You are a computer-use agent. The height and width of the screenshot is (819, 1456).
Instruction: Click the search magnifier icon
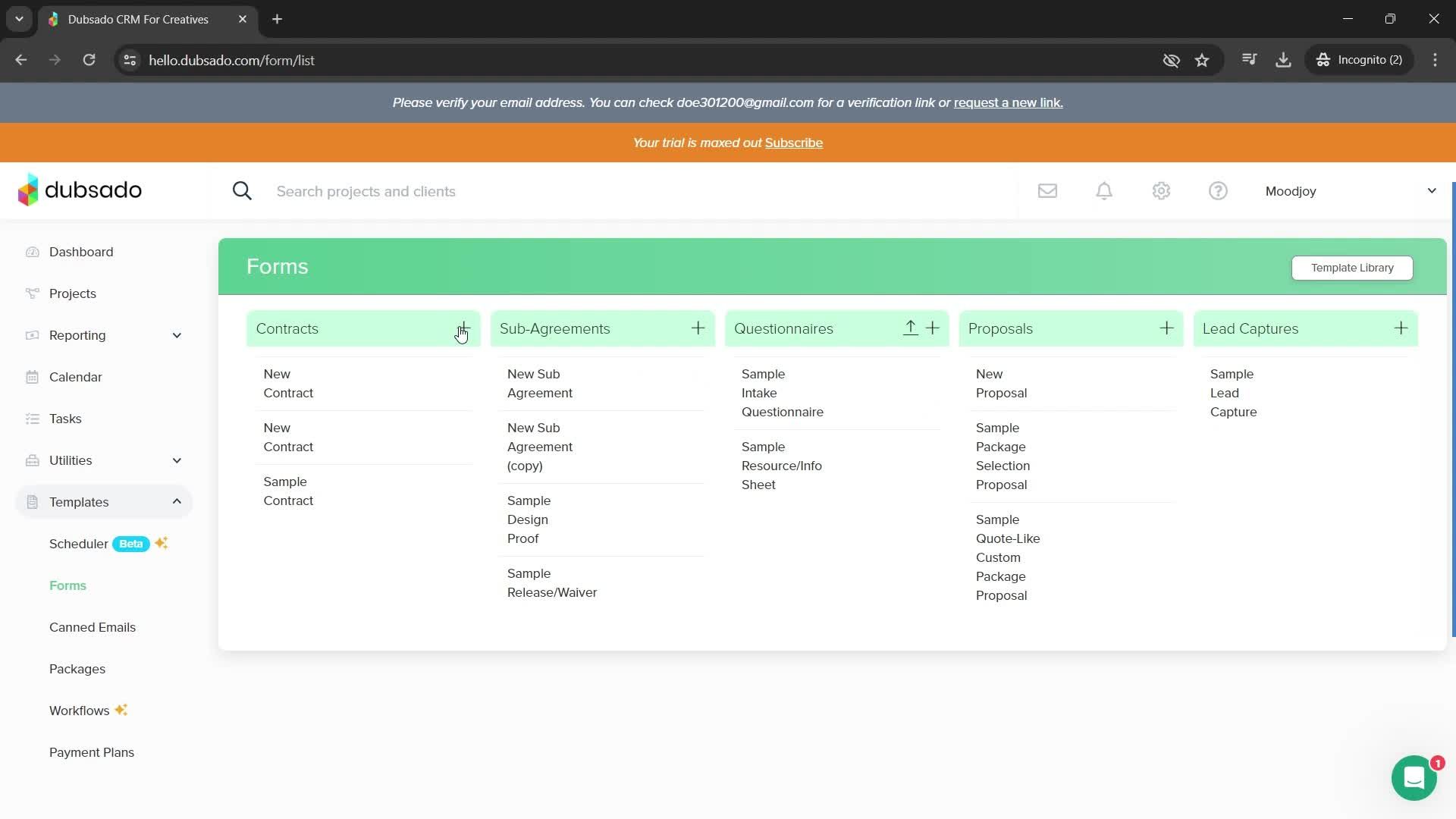242,191
